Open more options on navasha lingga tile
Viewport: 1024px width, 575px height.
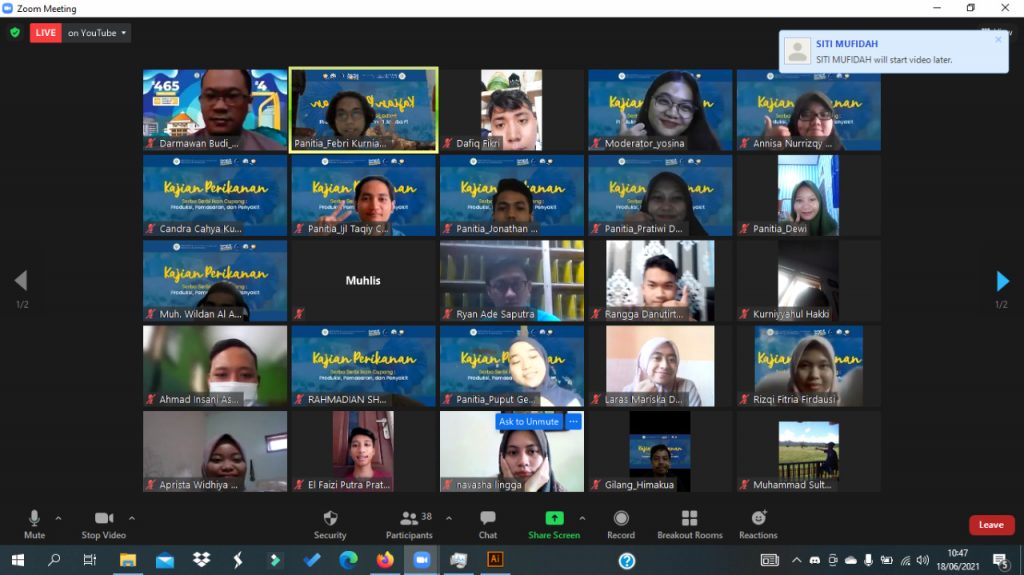tap(573, 422)
